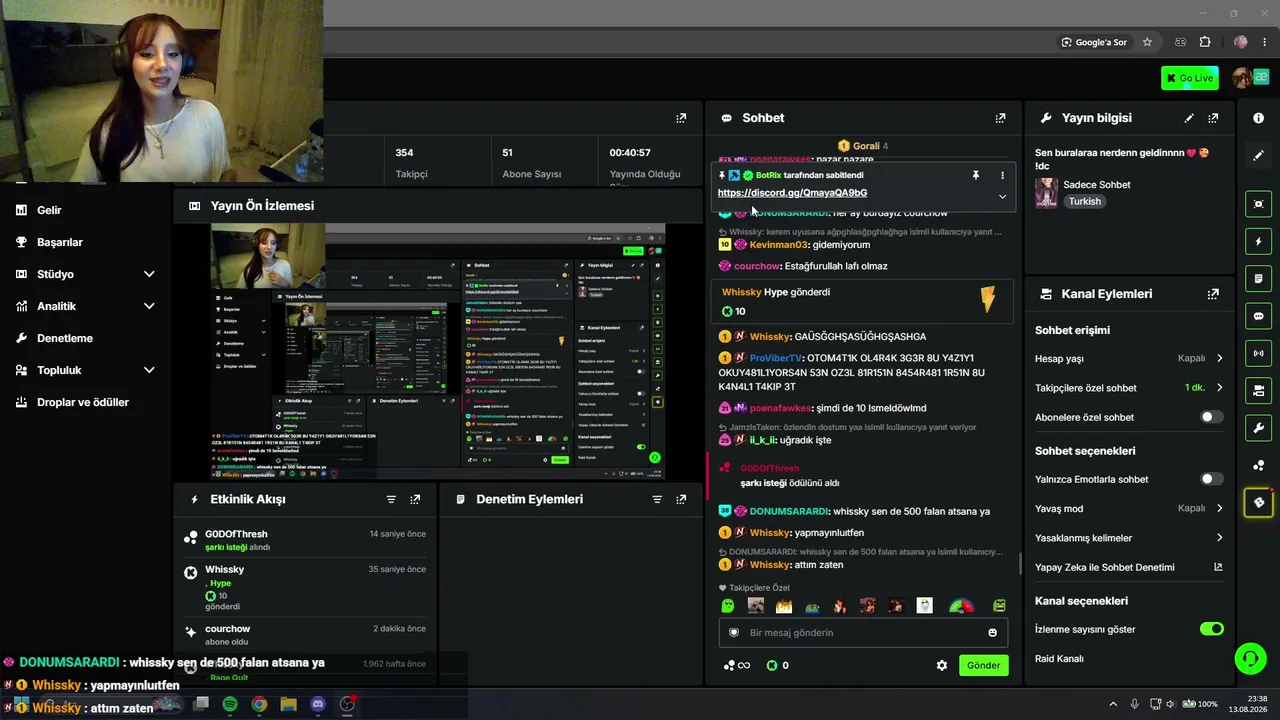Pick the green ghost emote

[x=728, y=606]
